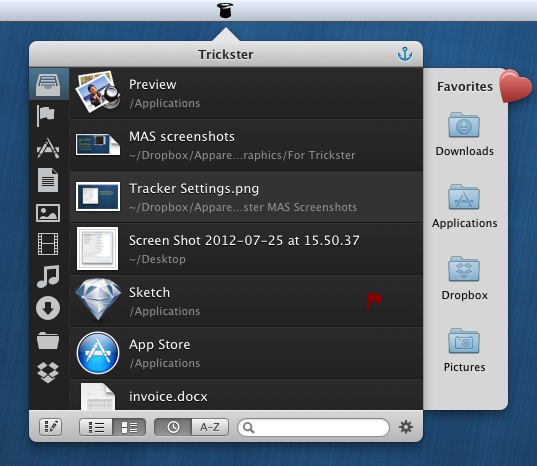The height and width of the screenshot is (466, 537).
Task: Click the App Store icon in list
Action: pos(98,353)
